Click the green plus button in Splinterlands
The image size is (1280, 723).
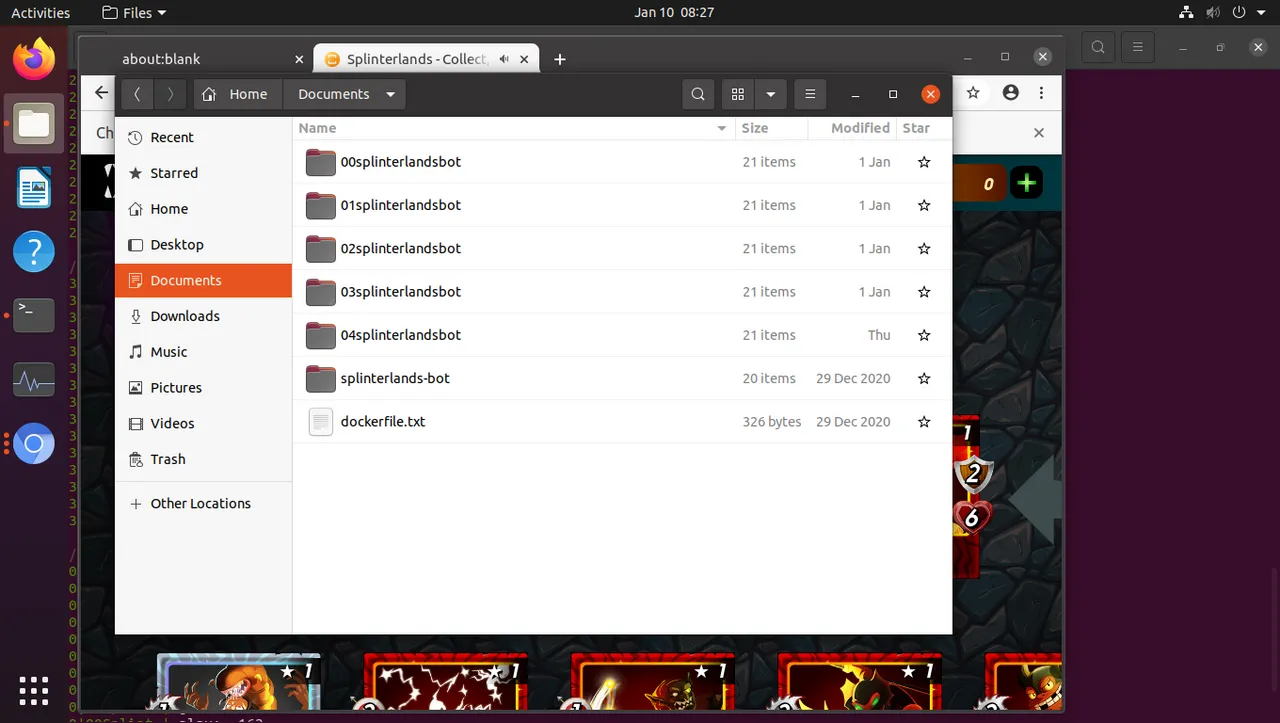point(1026,183)
